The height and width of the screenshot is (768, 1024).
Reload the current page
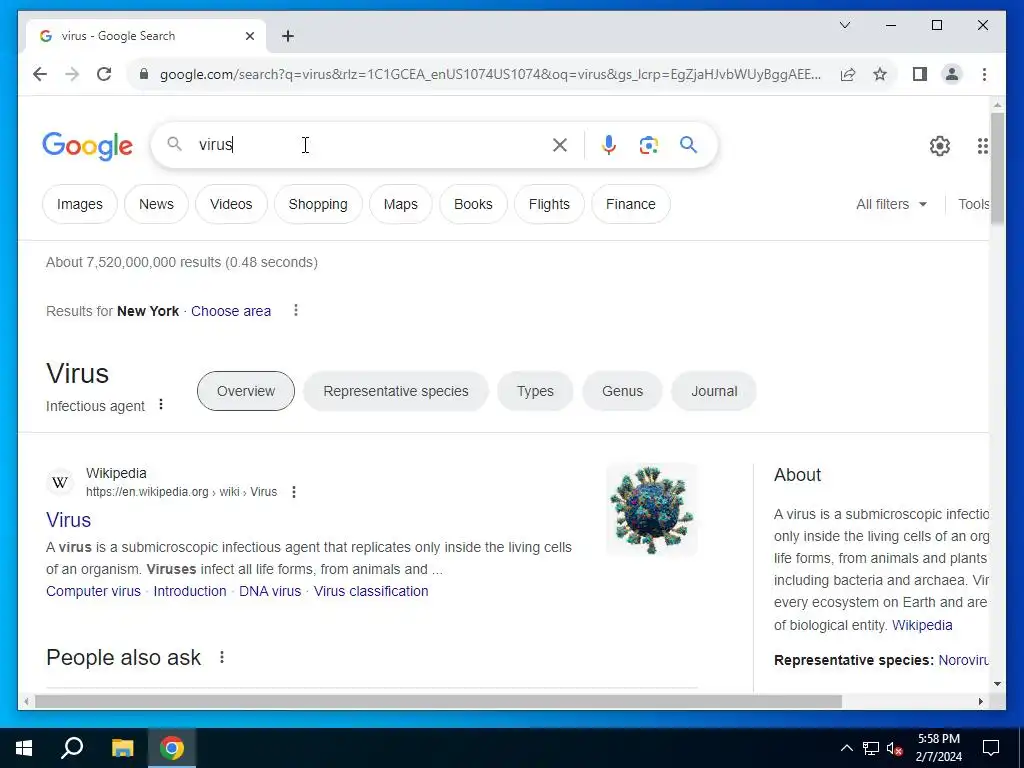(104, 74)
